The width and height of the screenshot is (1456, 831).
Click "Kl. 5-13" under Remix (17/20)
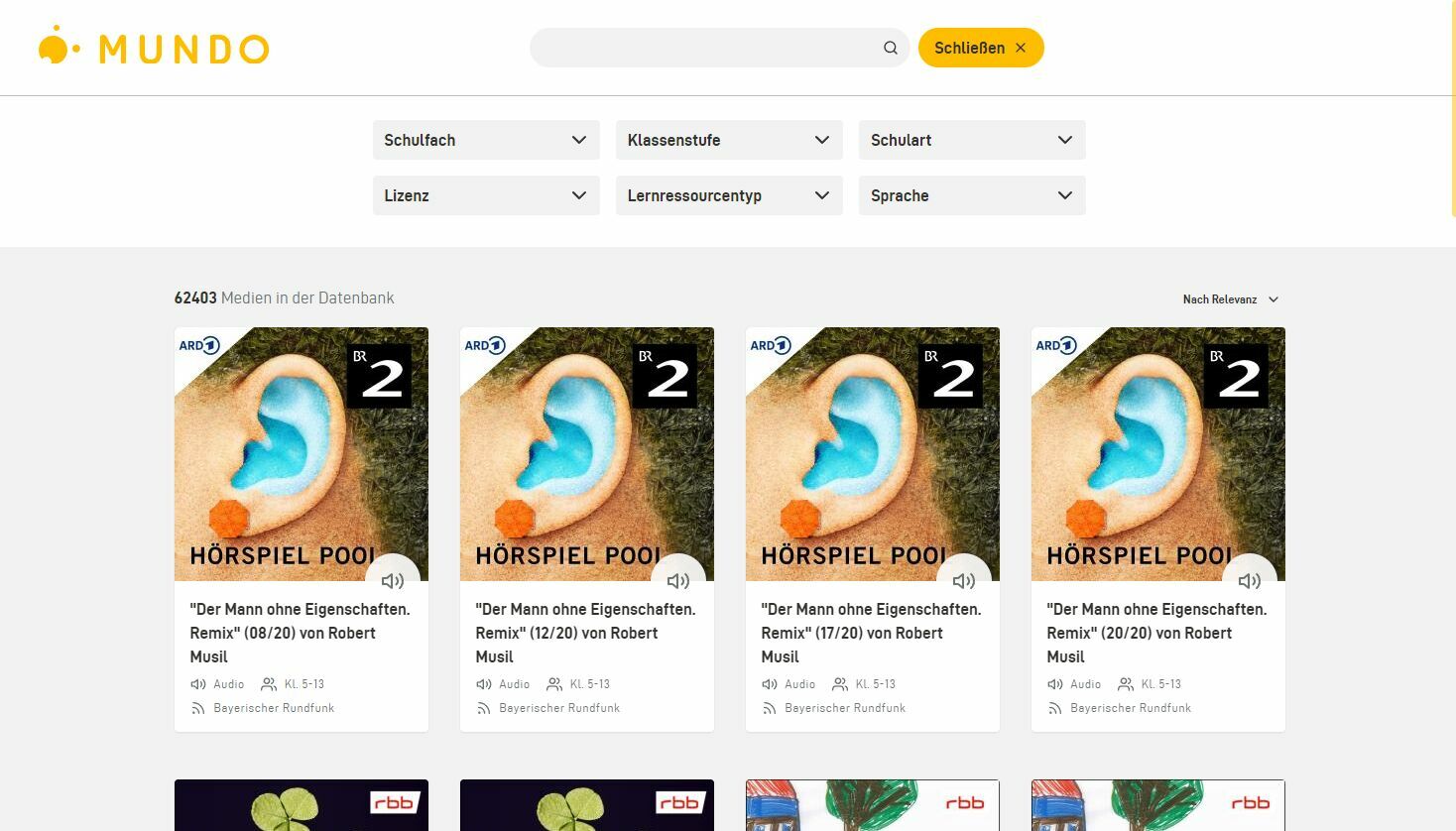[876, 684]
